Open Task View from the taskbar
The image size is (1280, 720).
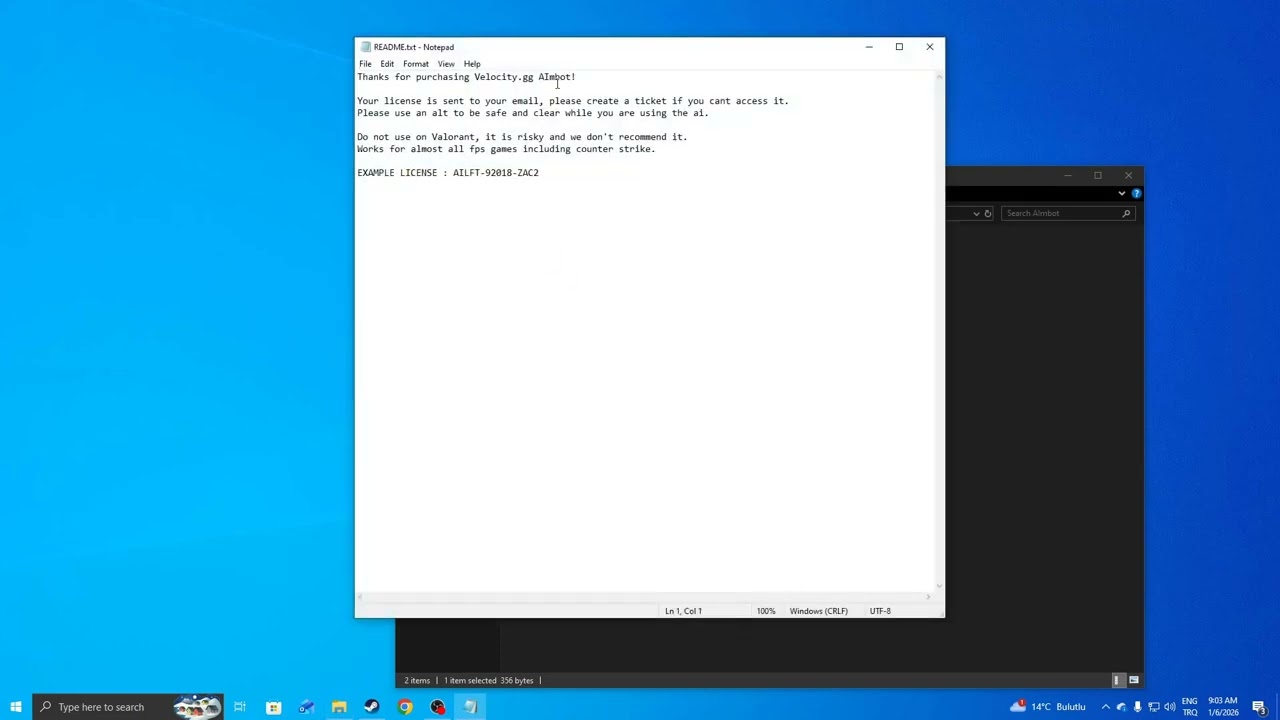(240, 707)
